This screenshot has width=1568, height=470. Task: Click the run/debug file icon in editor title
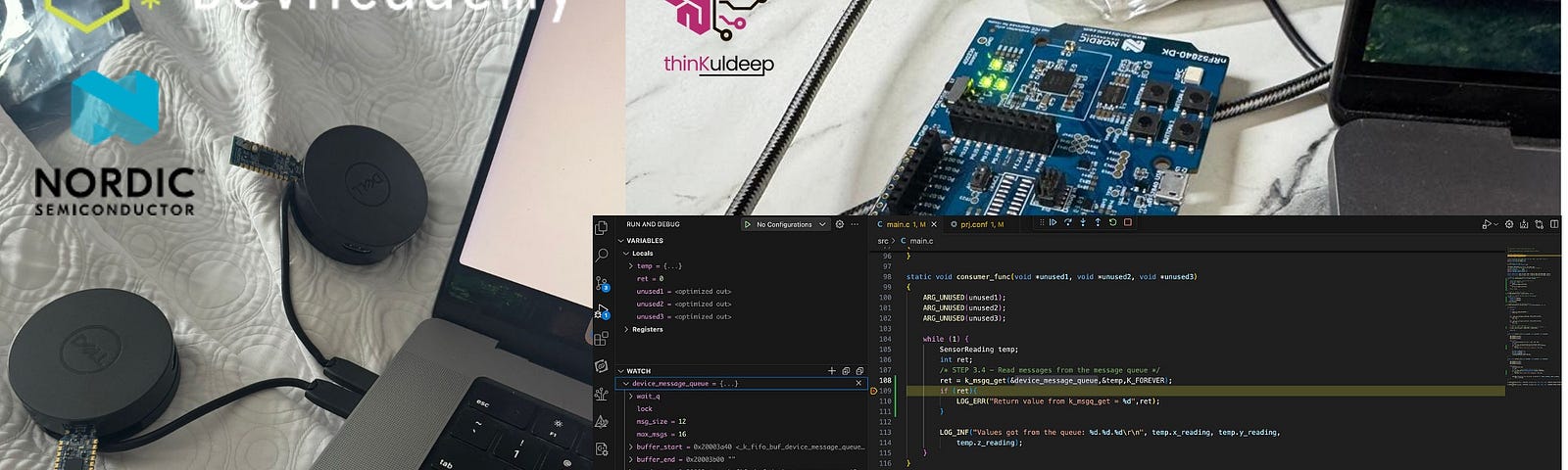[1488, 224]
